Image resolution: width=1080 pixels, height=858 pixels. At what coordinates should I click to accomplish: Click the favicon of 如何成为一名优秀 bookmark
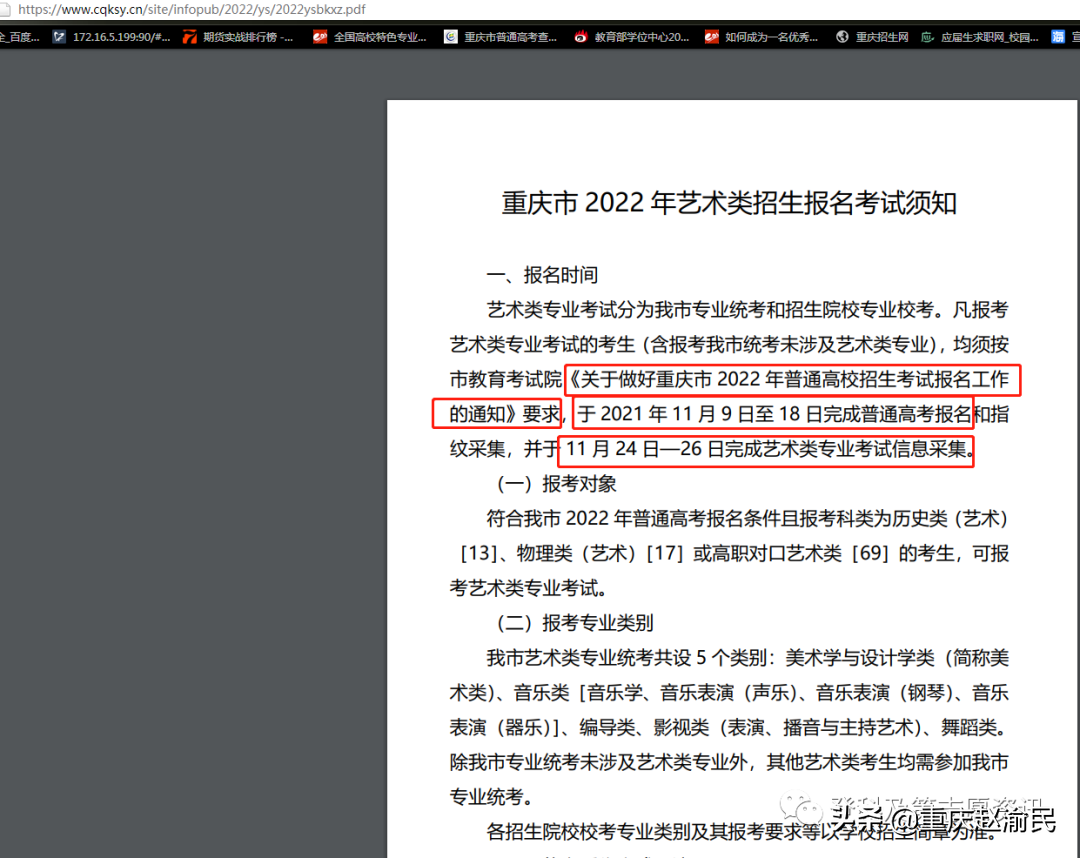pos(712,37)
